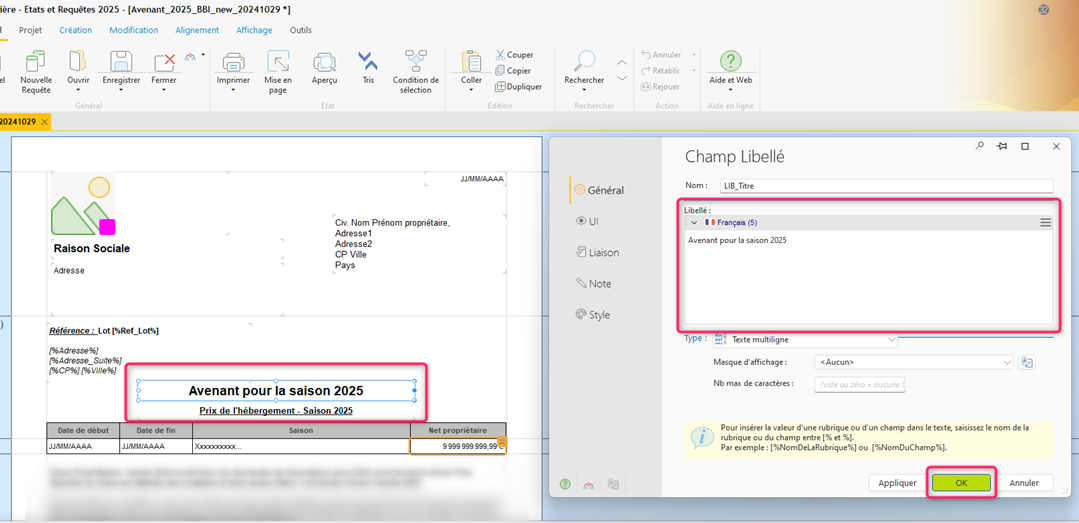Open the Aperçu preview tool
The image size is (1079, 523).
point(324,63)
